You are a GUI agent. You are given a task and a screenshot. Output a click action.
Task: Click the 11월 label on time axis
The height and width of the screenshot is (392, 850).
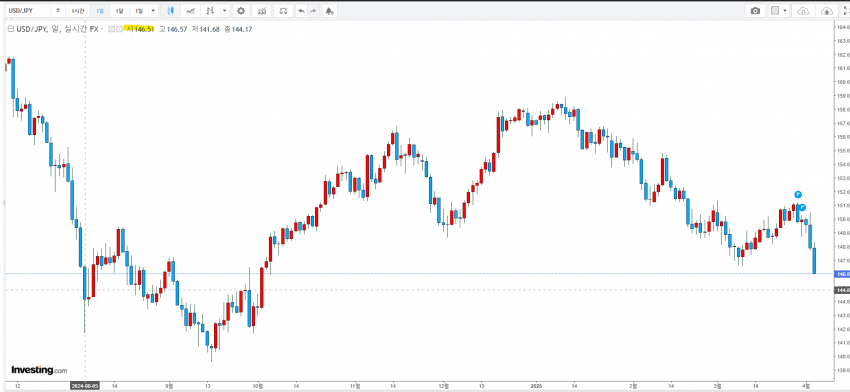click(355, 387)
